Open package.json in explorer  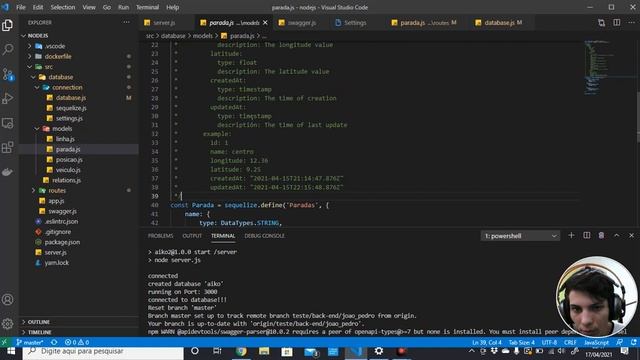click(x=62, y=242)
